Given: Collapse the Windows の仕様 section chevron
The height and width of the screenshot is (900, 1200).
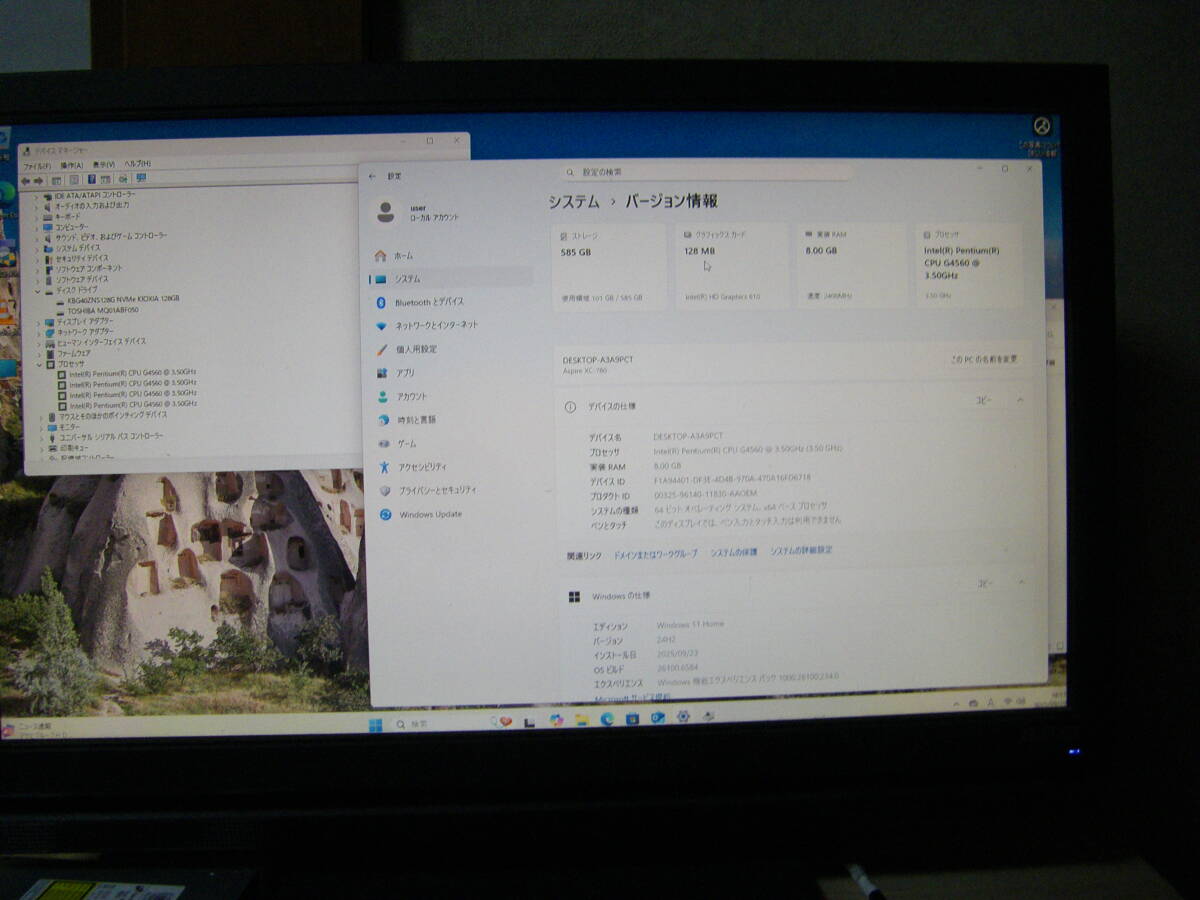Looking at the screenshot, I should point(1021,582).
